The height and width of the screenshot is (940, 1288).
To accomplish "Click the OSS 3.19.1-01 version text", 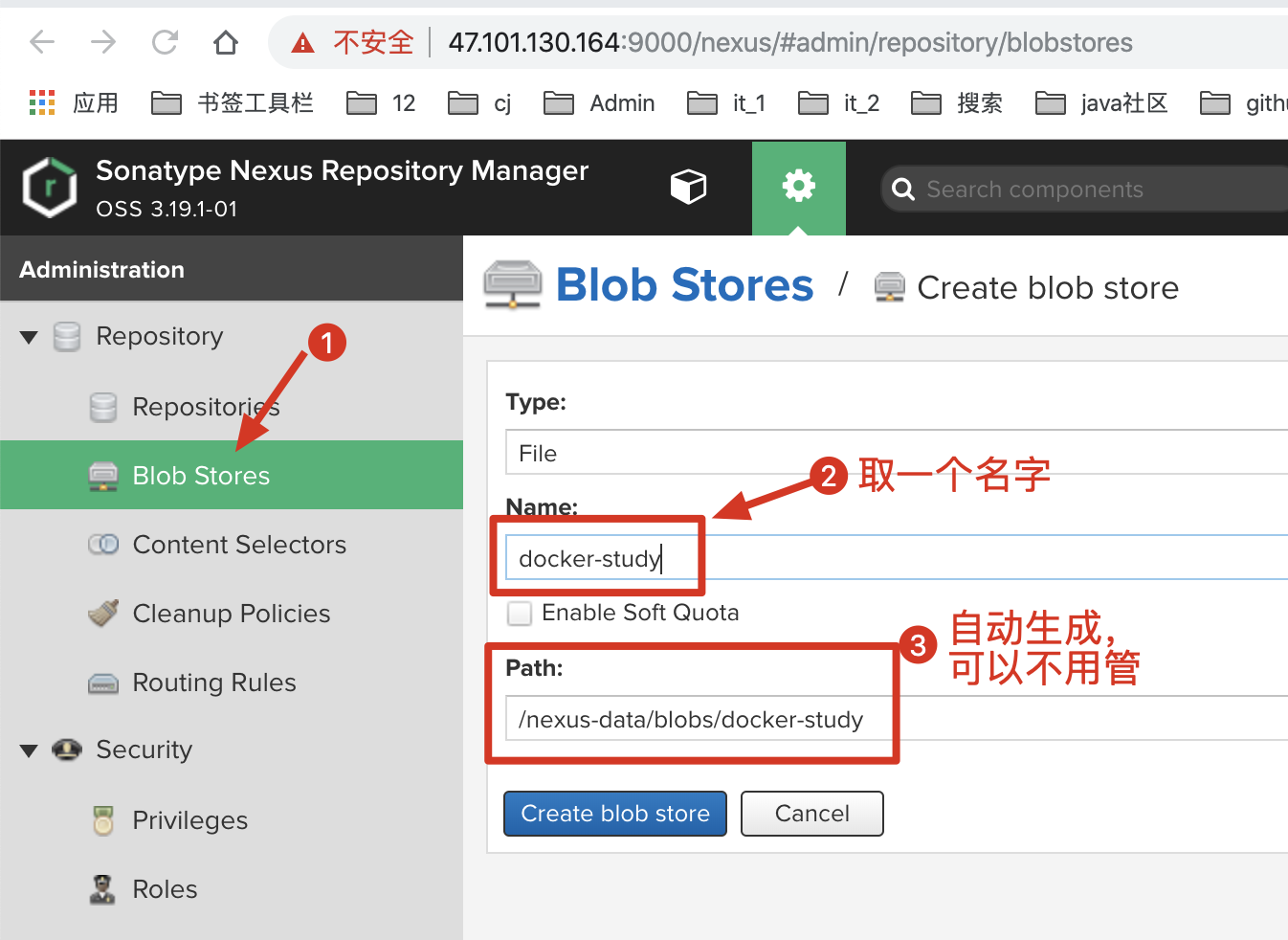I will click(167, 209).
